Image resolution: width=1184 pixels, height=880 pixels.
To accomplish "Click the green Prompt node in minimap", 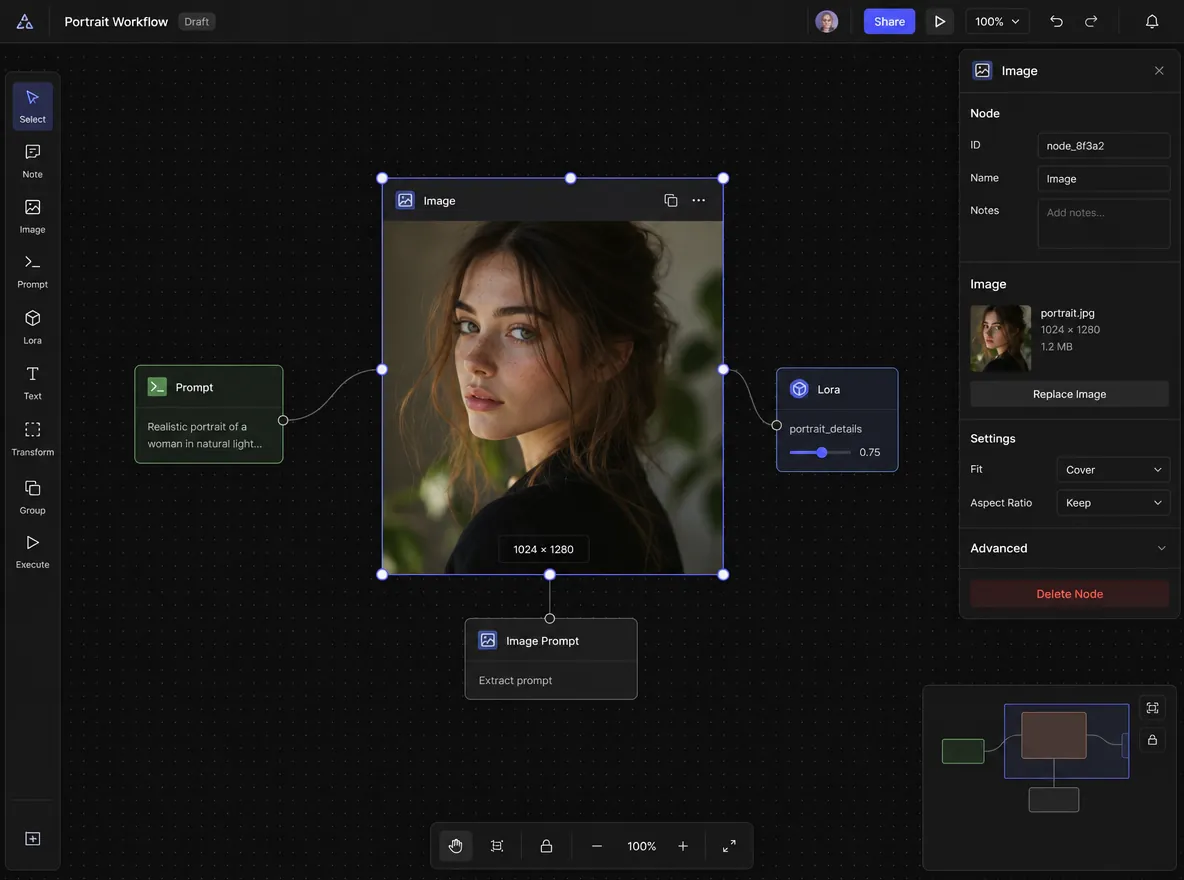I will click(x=963, y=751).
